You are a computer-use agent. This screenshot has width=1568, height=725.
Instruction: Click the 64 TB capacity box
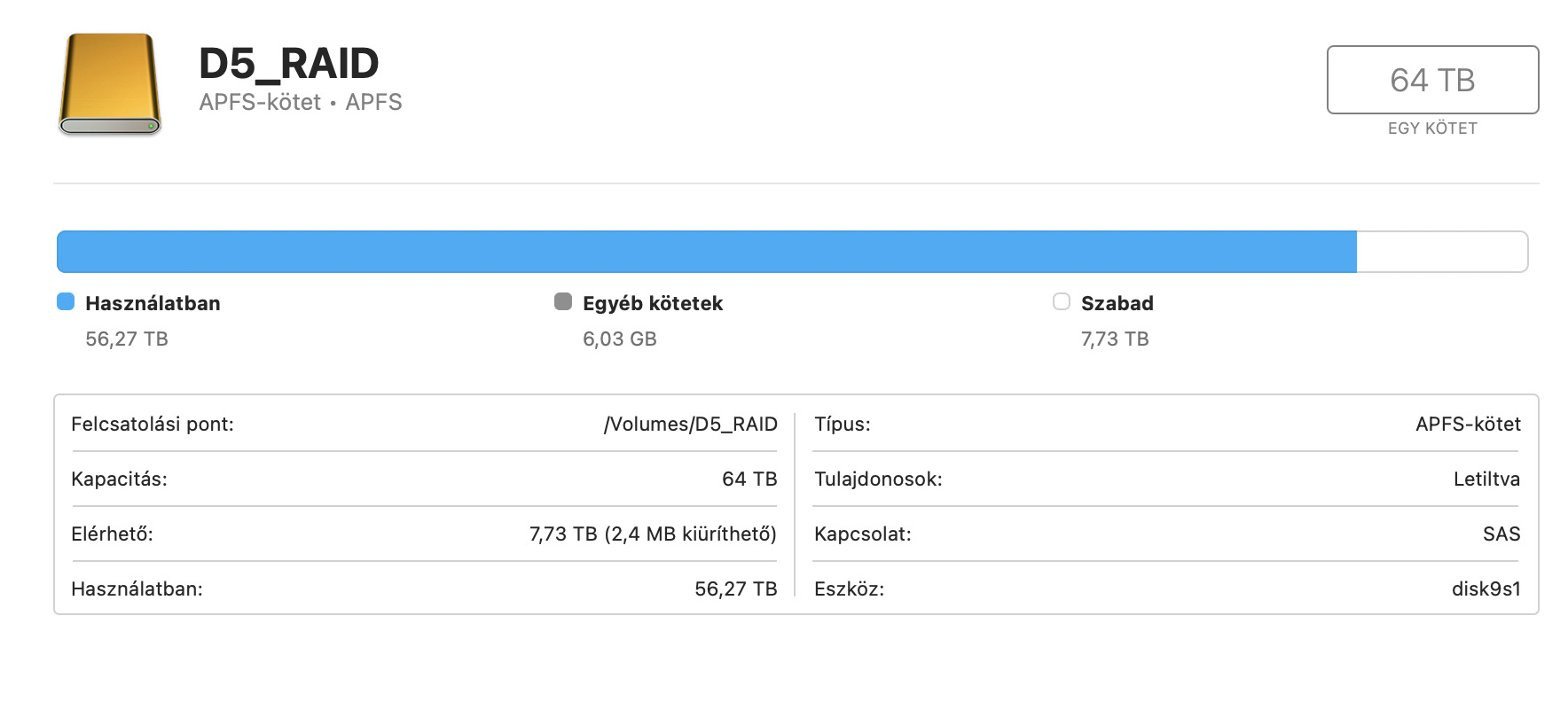click(x=1431, y=80)
